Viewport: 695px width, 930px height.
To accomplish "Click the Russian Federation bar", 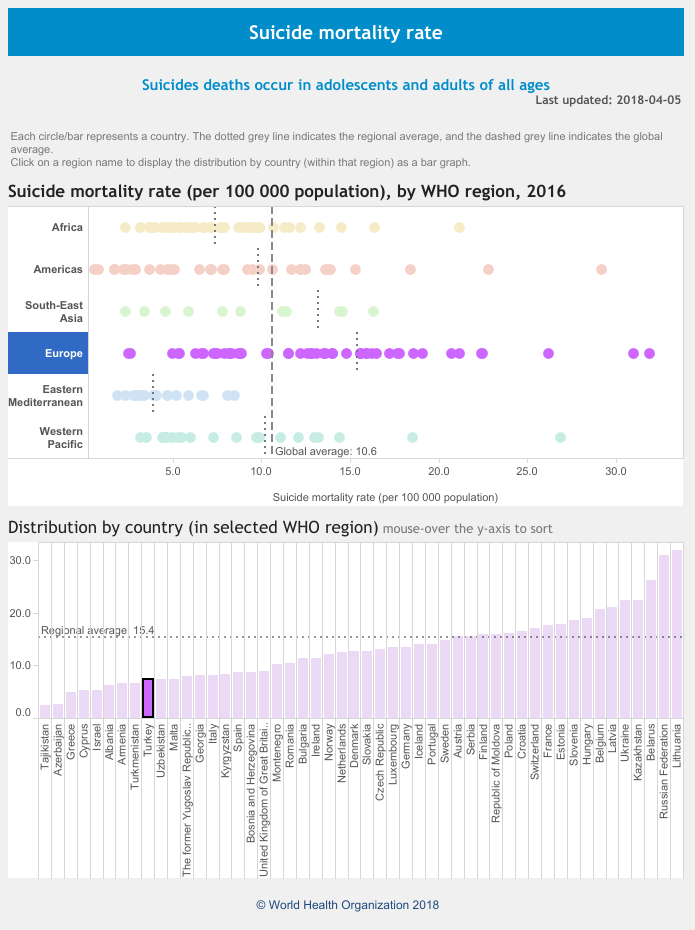I will (x=664, y=636).
